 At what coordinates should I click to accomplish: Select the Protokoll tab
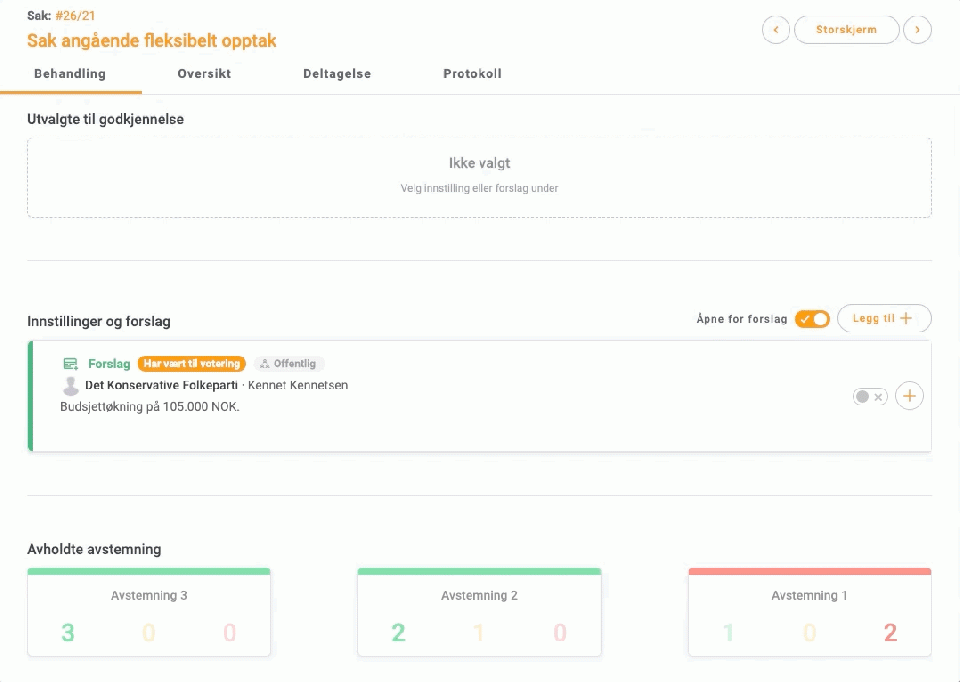(x=472, y=74)
